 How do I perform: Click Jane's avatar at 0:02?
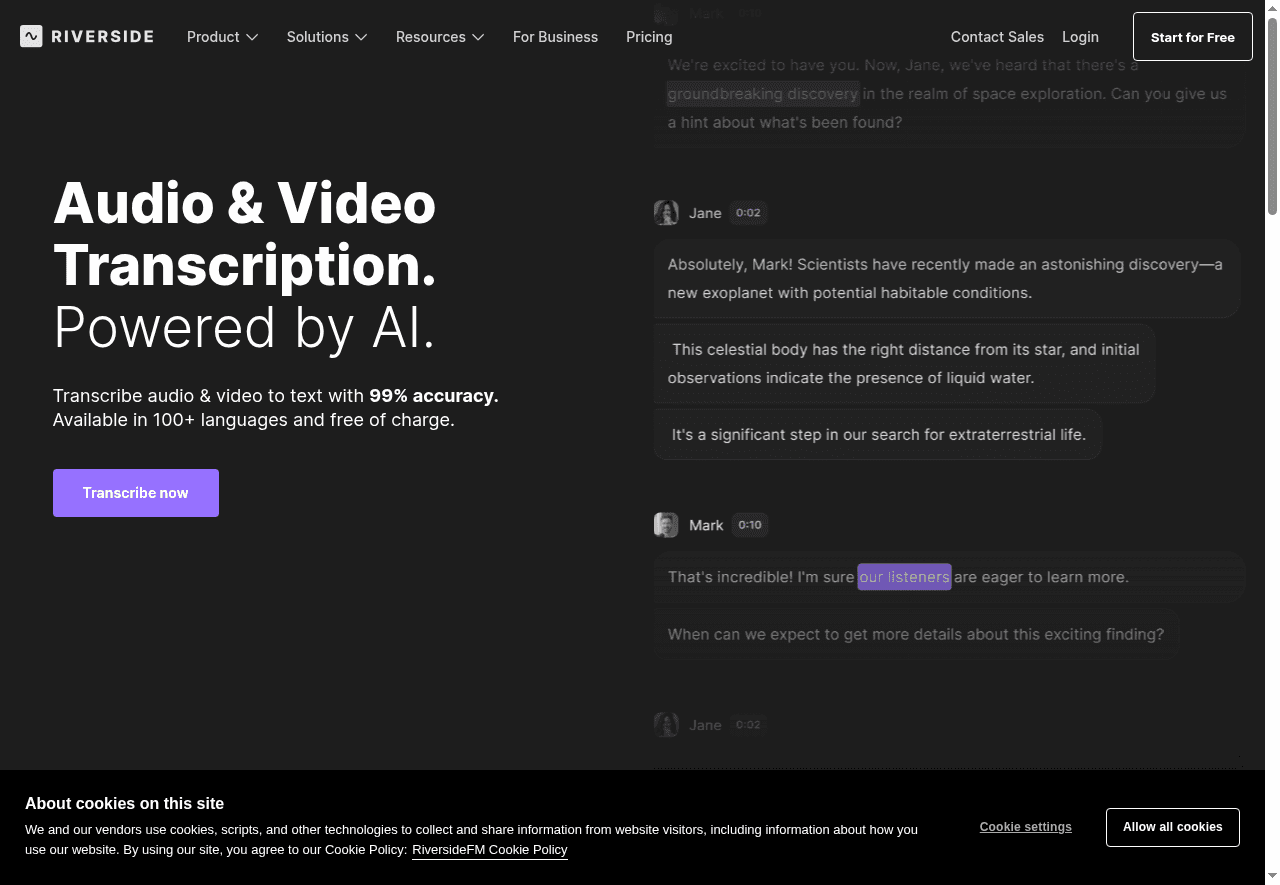pyautogui.click(x=666, y=213)
